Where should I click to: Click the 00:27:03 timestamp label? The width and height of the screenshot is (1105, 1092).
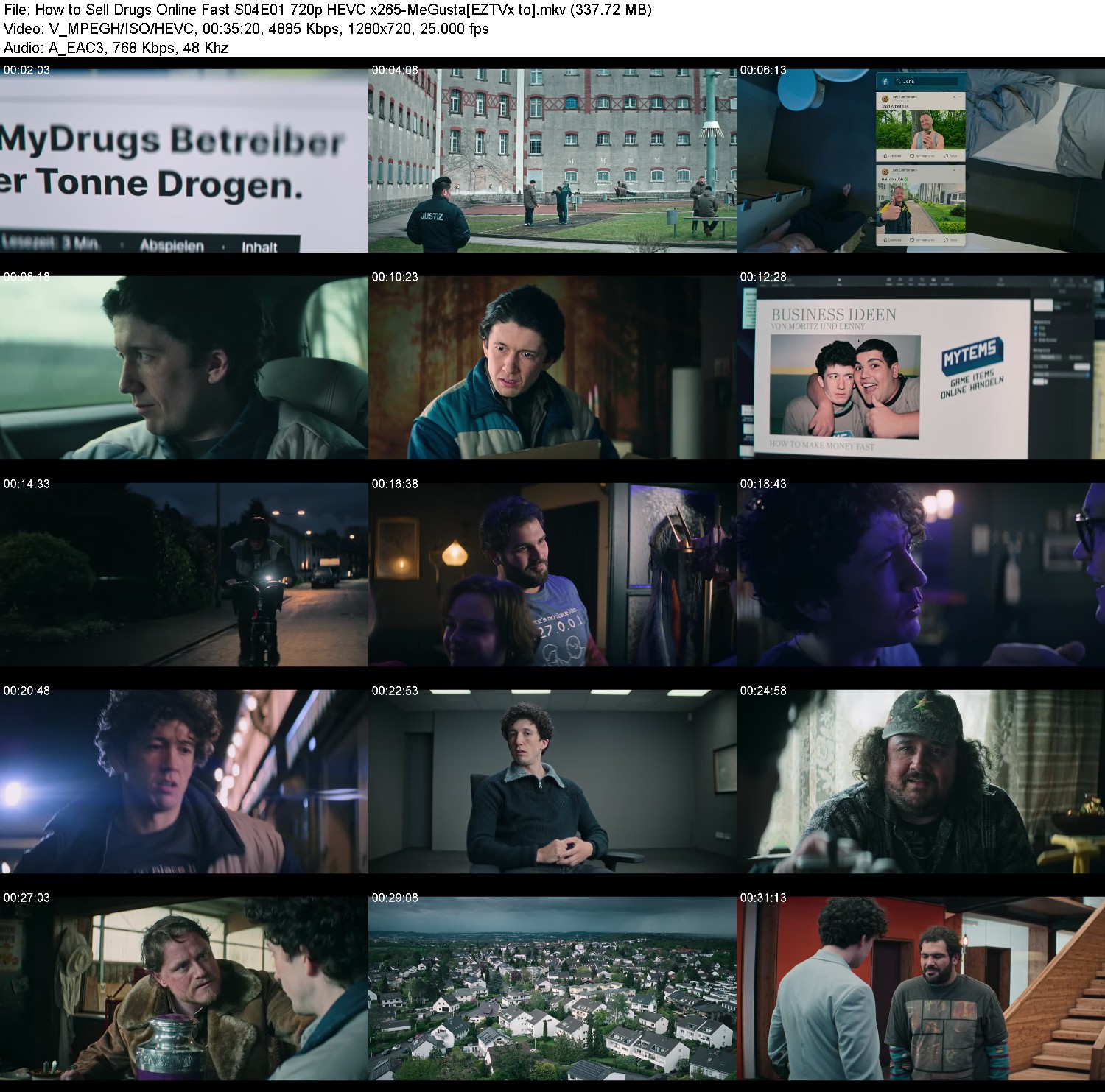[27, 898]
